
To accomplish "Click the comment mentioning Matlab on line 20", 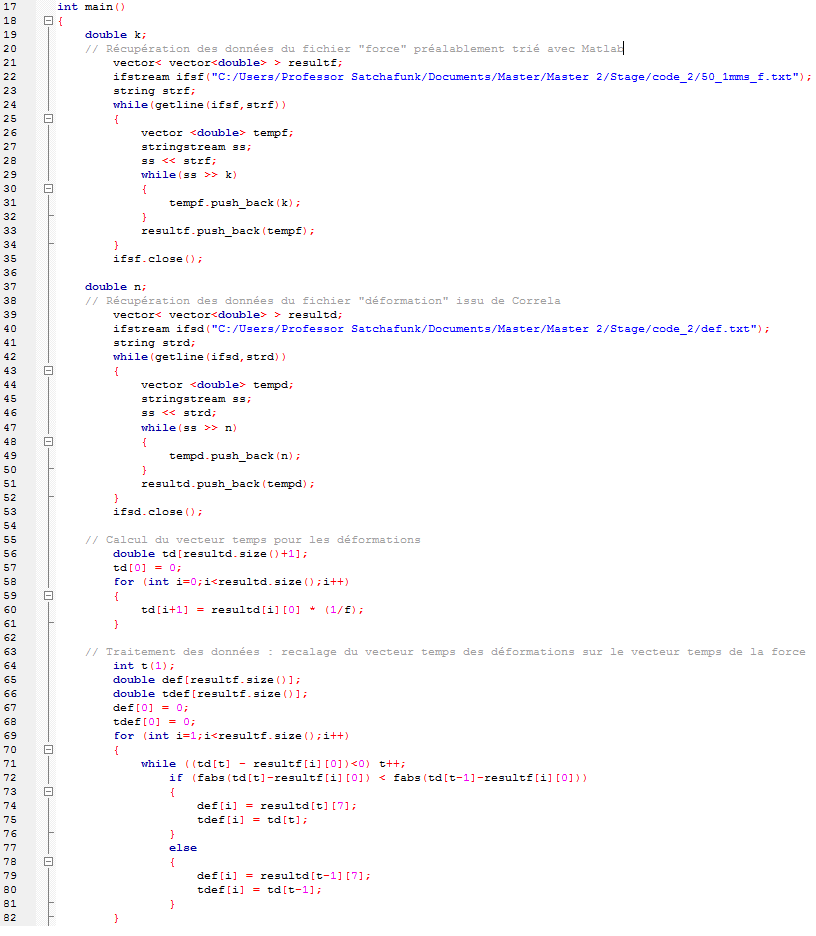I will click(x=354, y=49).
